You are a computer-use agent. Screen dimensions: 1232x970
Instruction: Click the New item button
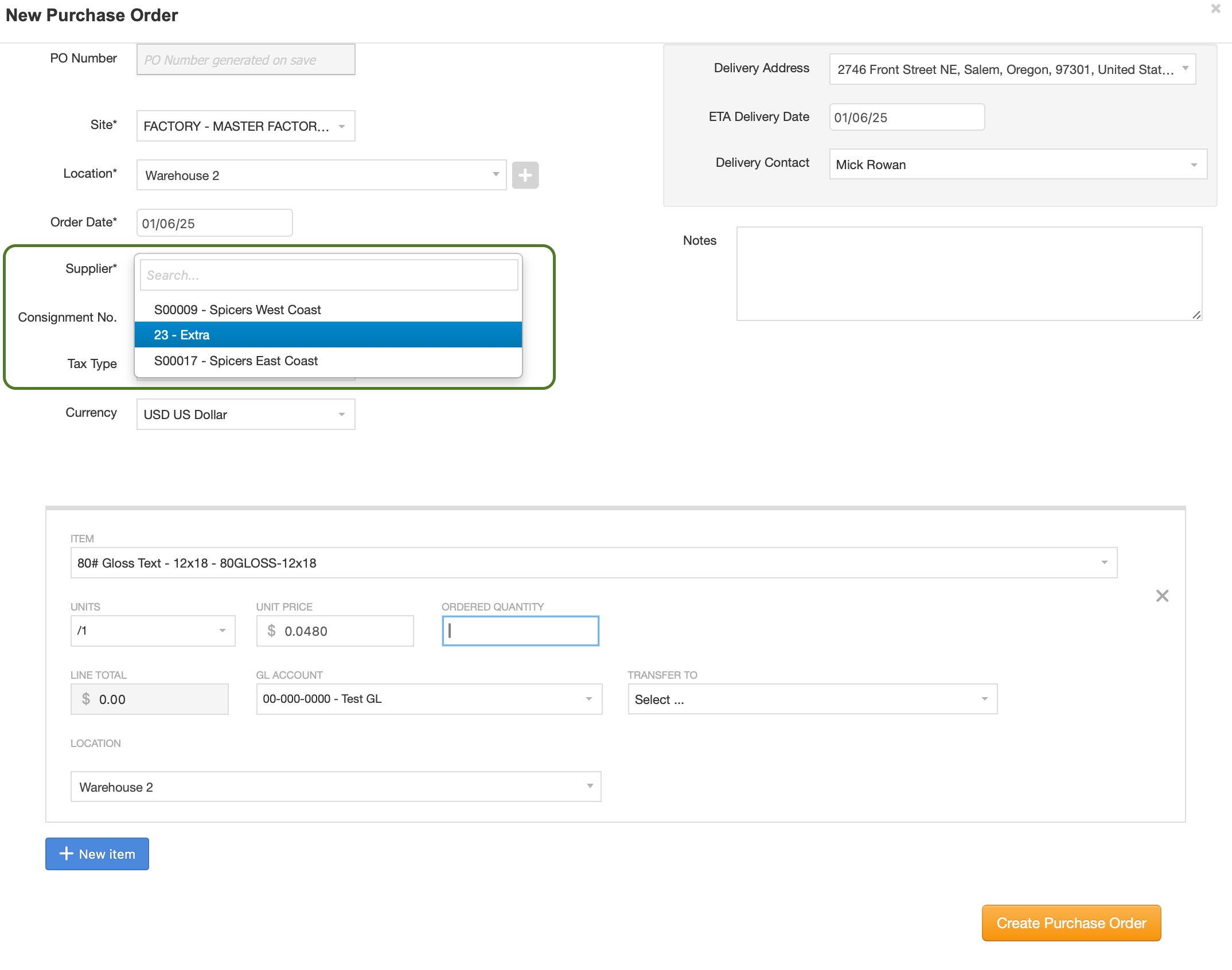97,854
